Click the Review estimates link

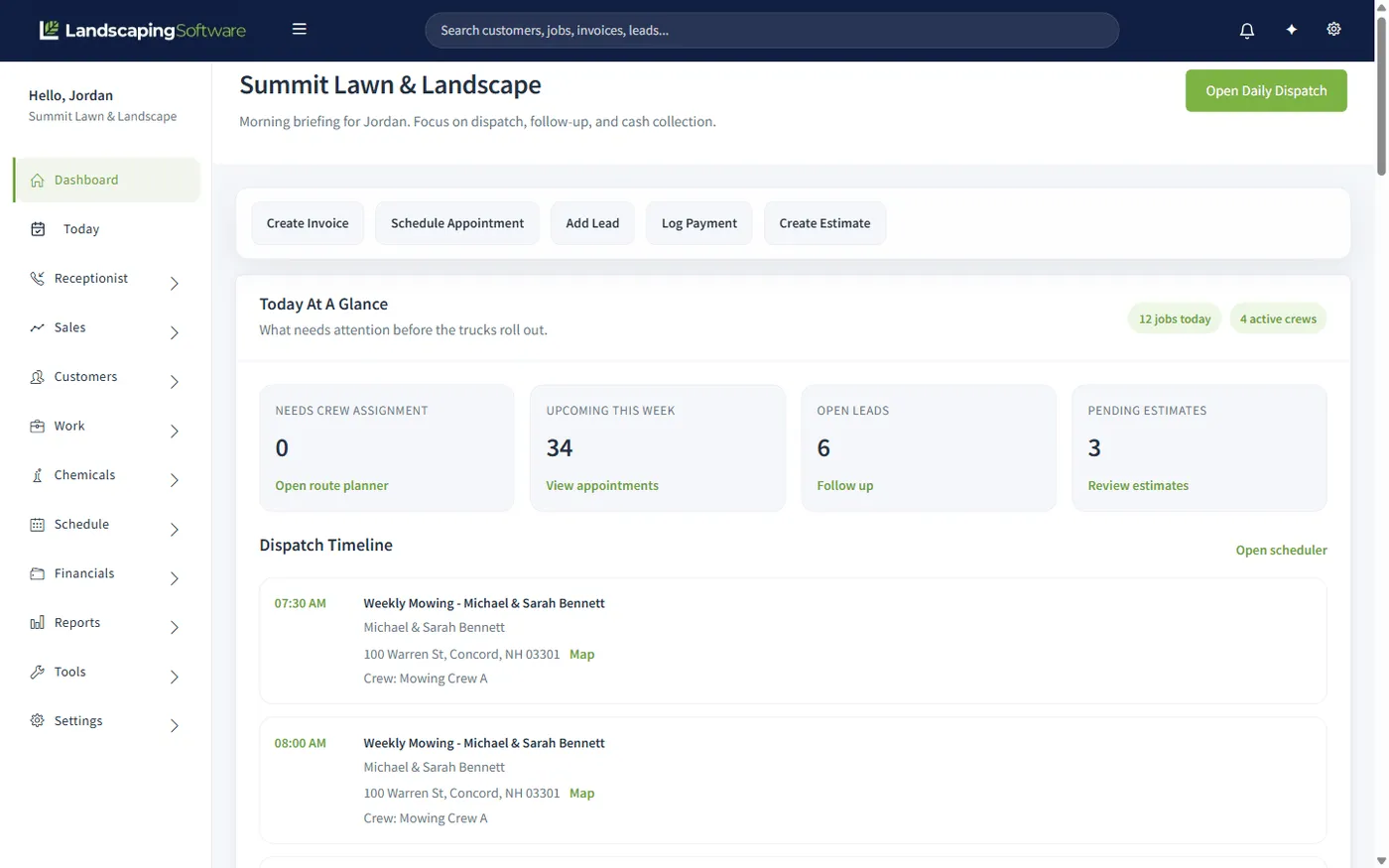[x=1138, y=485]
